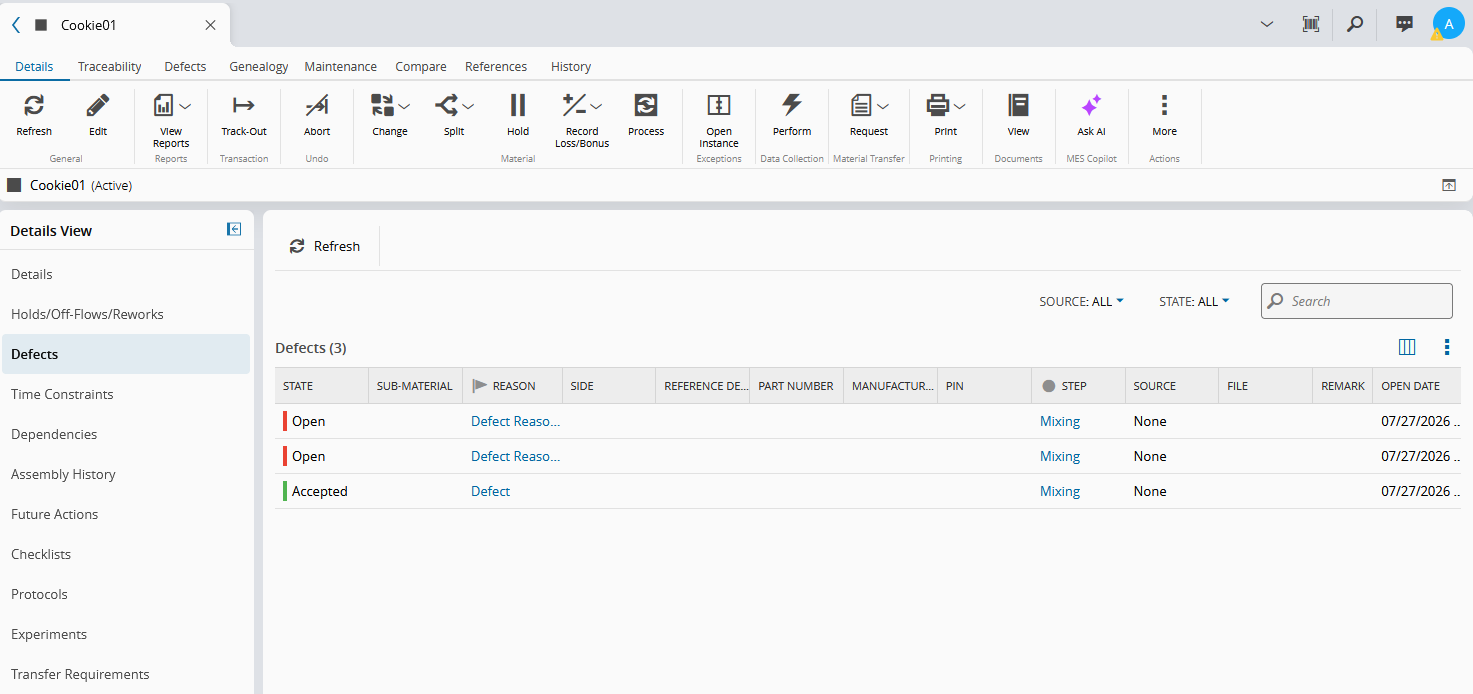The image size is (1473, 694).
Task: Switch to the References tab
Action: 496,66
